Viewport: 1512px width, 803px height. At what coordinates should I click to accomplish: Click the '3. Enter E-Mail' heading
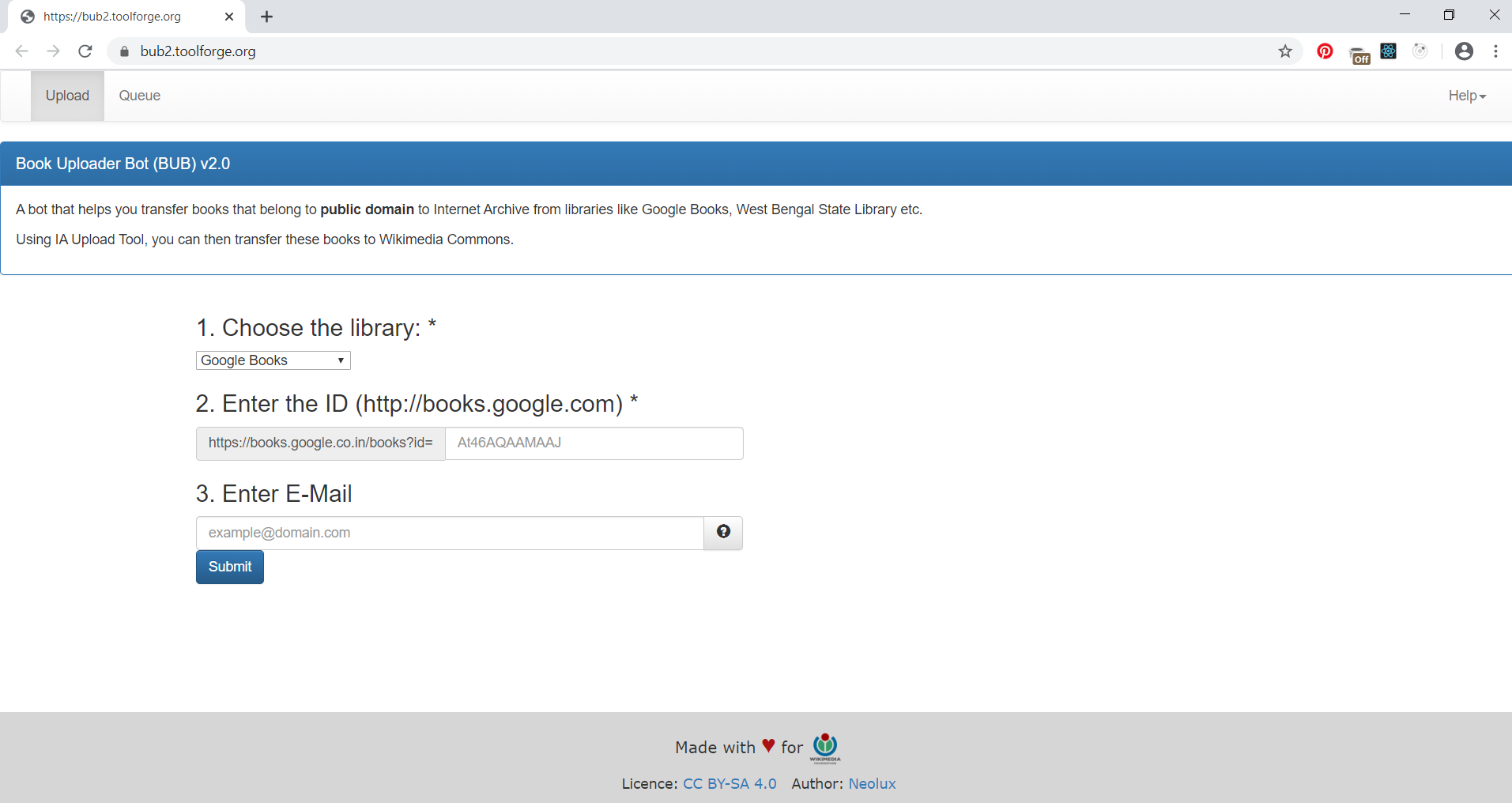(274, 494)
